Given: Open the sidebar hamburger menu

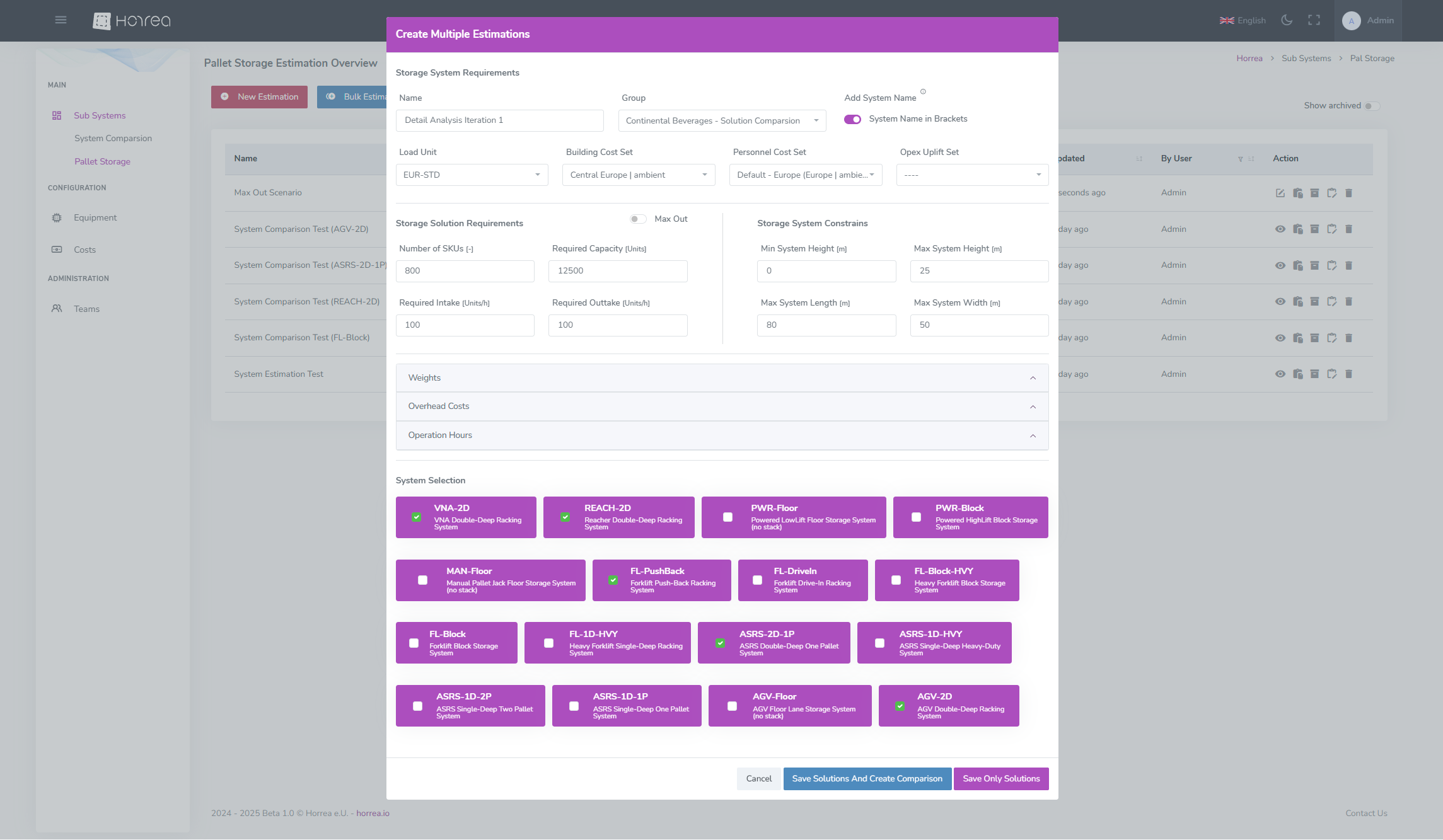Looking at the screenshot, I should click(61, 20).
